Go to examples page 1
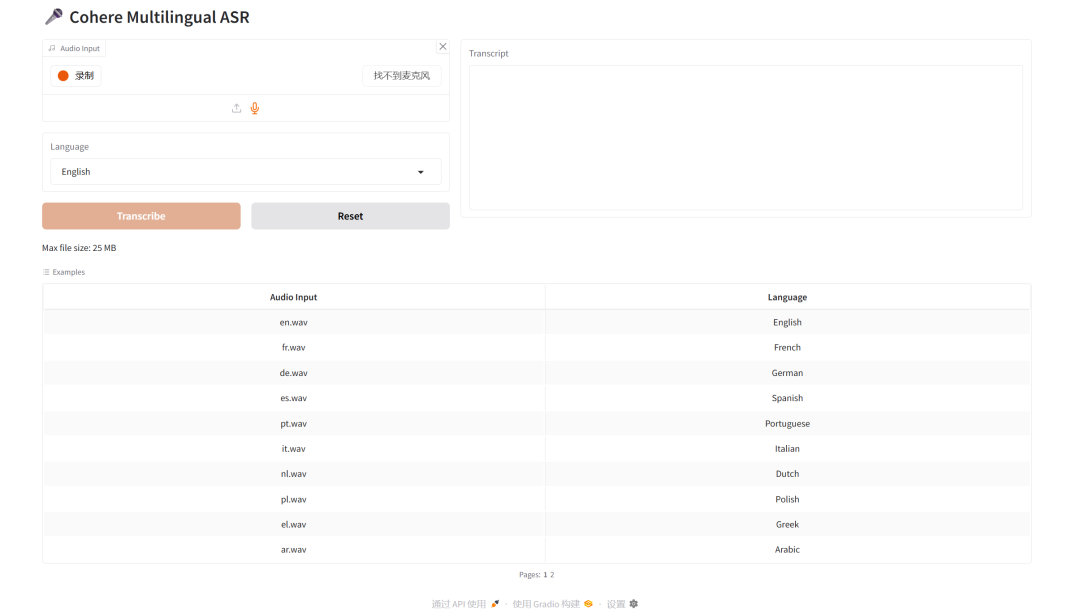 coord(545,575)
